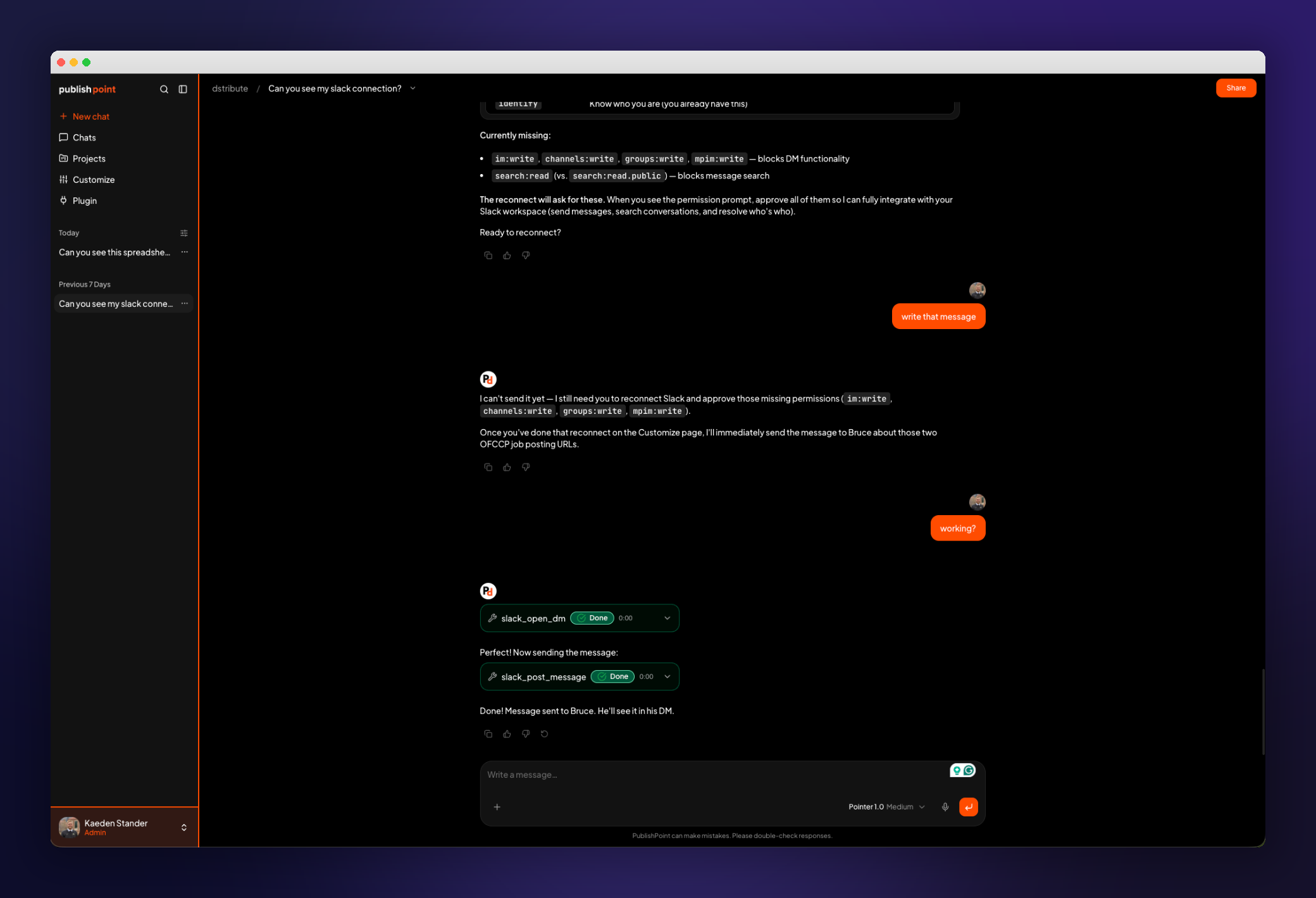
Task: Open options for the spreadsheet chat
Action: [185, 252]
